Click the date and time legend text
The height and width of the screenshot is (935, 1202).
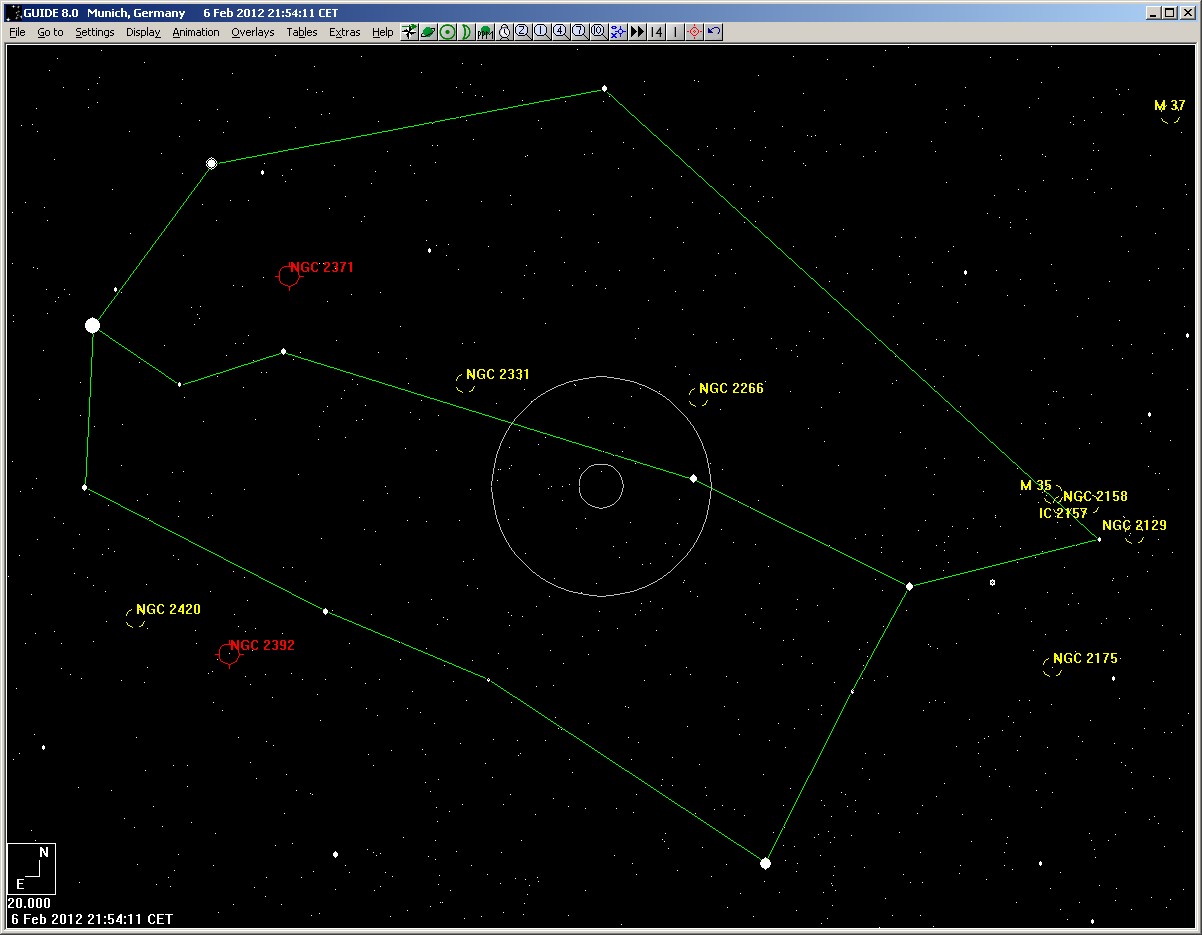pos(90,918)
